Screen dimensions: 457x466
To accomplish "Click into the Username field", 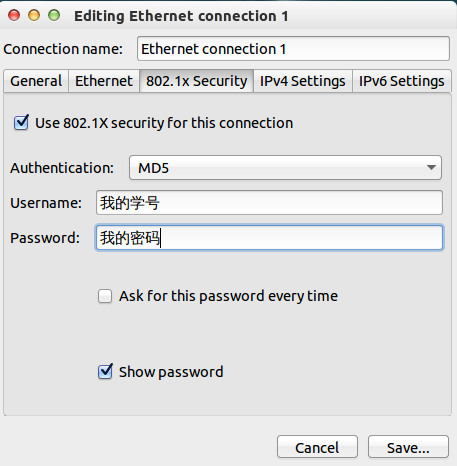I will coord(269,203).
